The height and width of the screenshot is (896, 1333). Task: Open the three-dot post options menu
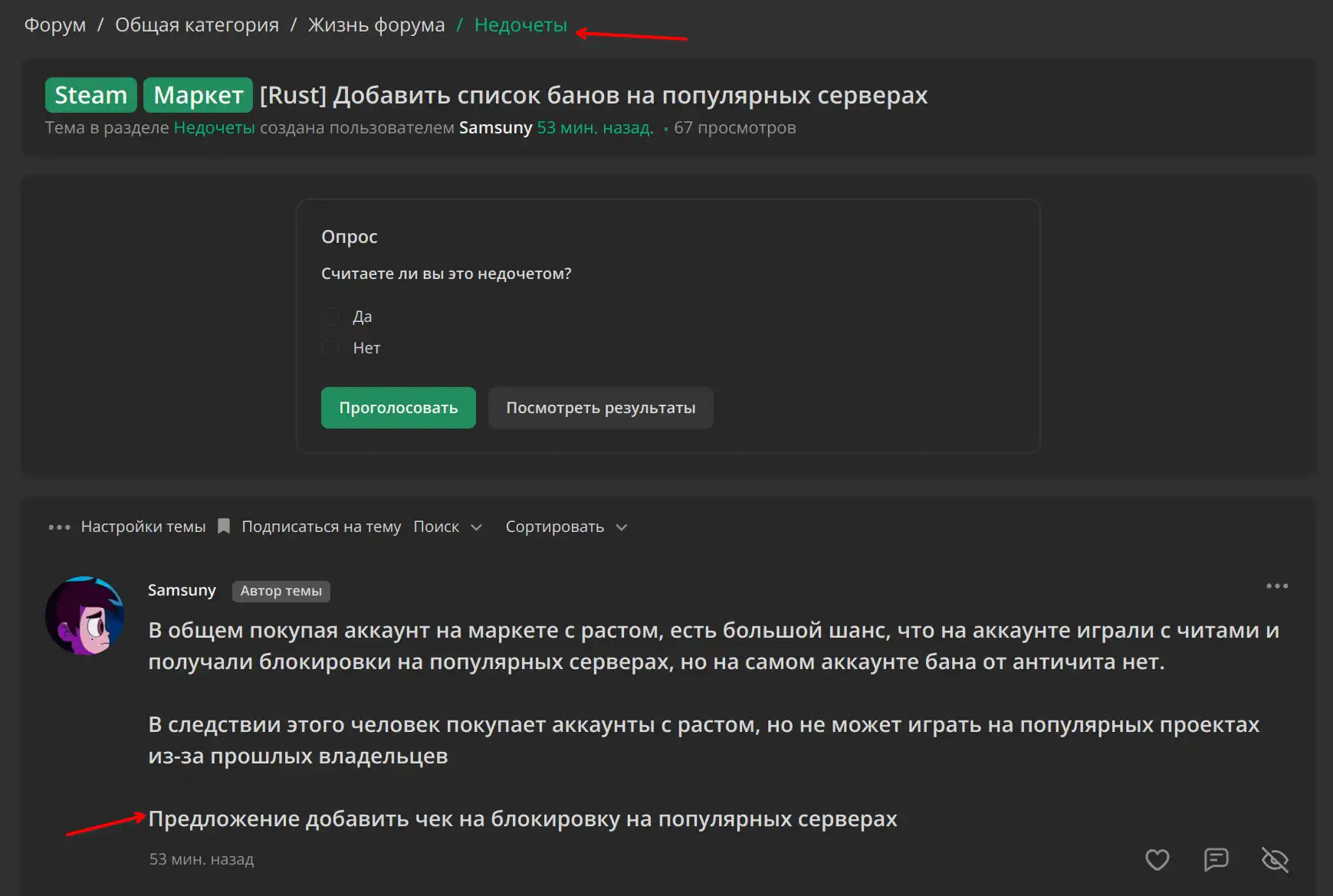(x=1277, y=586)
